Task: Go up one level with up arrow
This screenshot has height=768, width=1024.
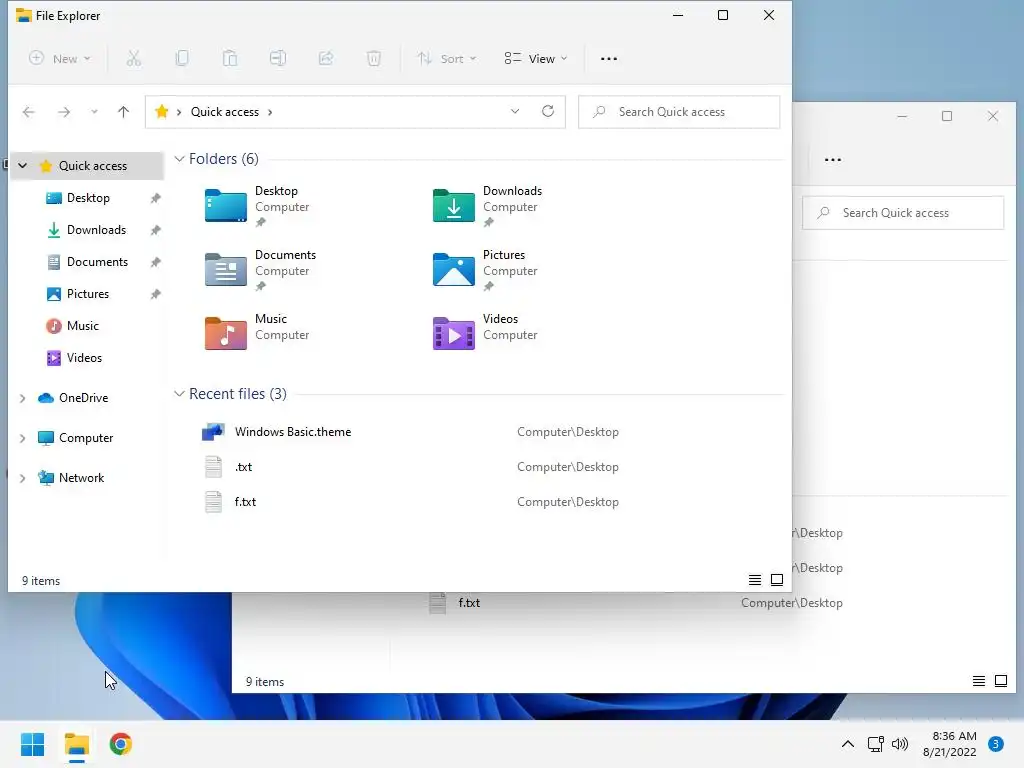Action: point(123,112)
